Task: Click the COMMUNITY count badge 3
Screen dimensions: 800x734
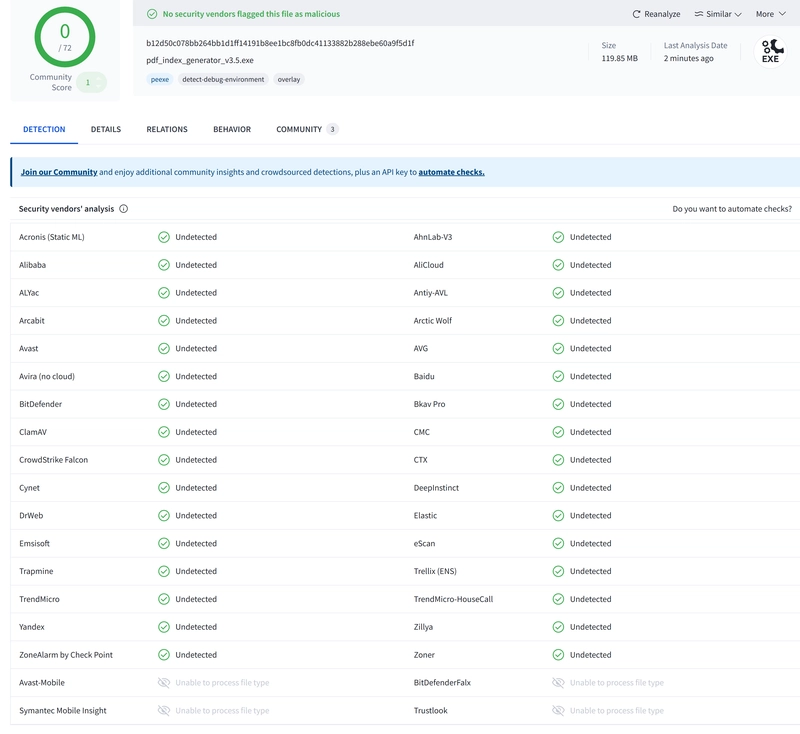Action: click(332, 130)
